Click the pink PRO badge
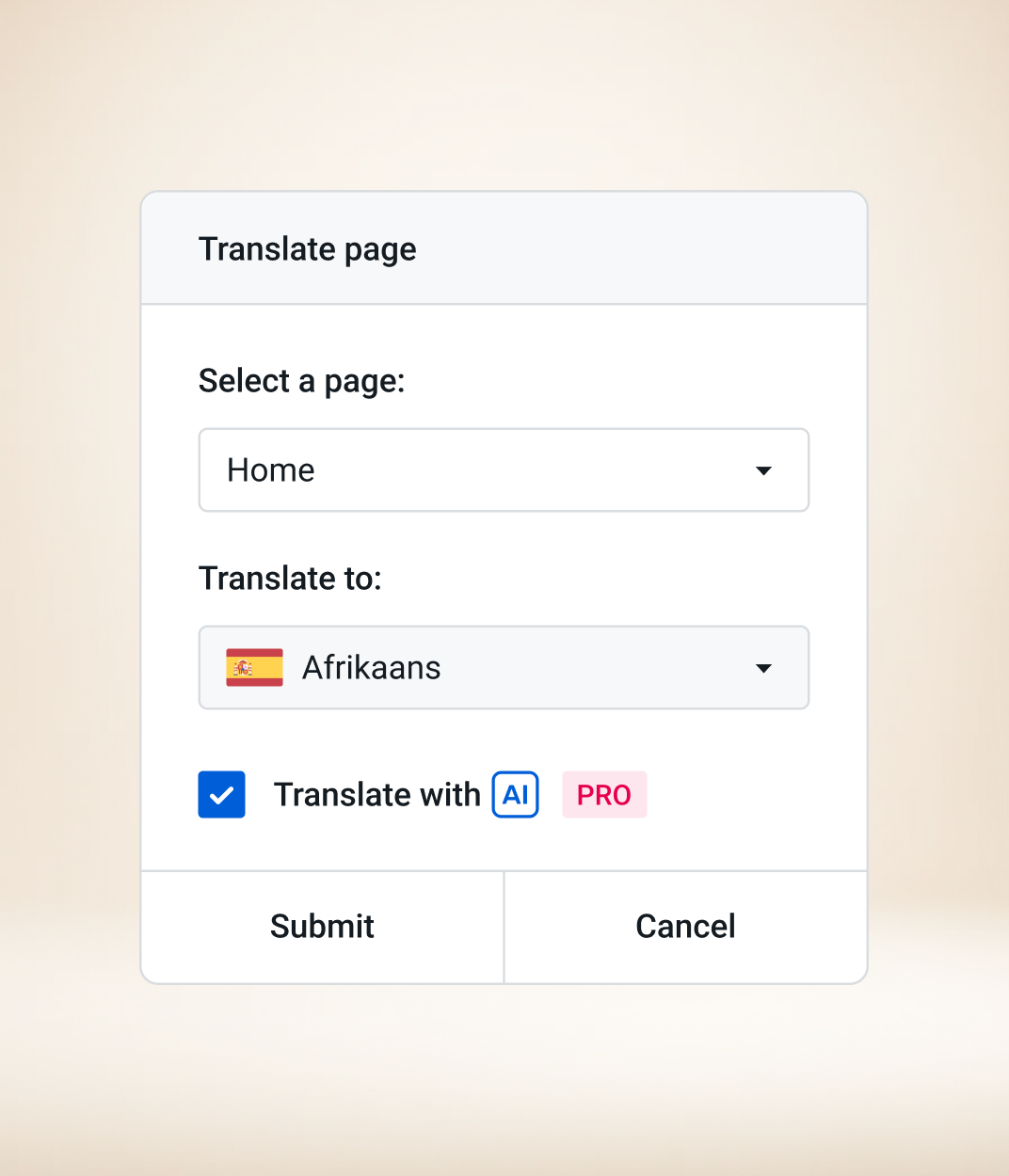Viewport: 1009px width, 1176px height. pyautogui.click(x=604, y=794)
